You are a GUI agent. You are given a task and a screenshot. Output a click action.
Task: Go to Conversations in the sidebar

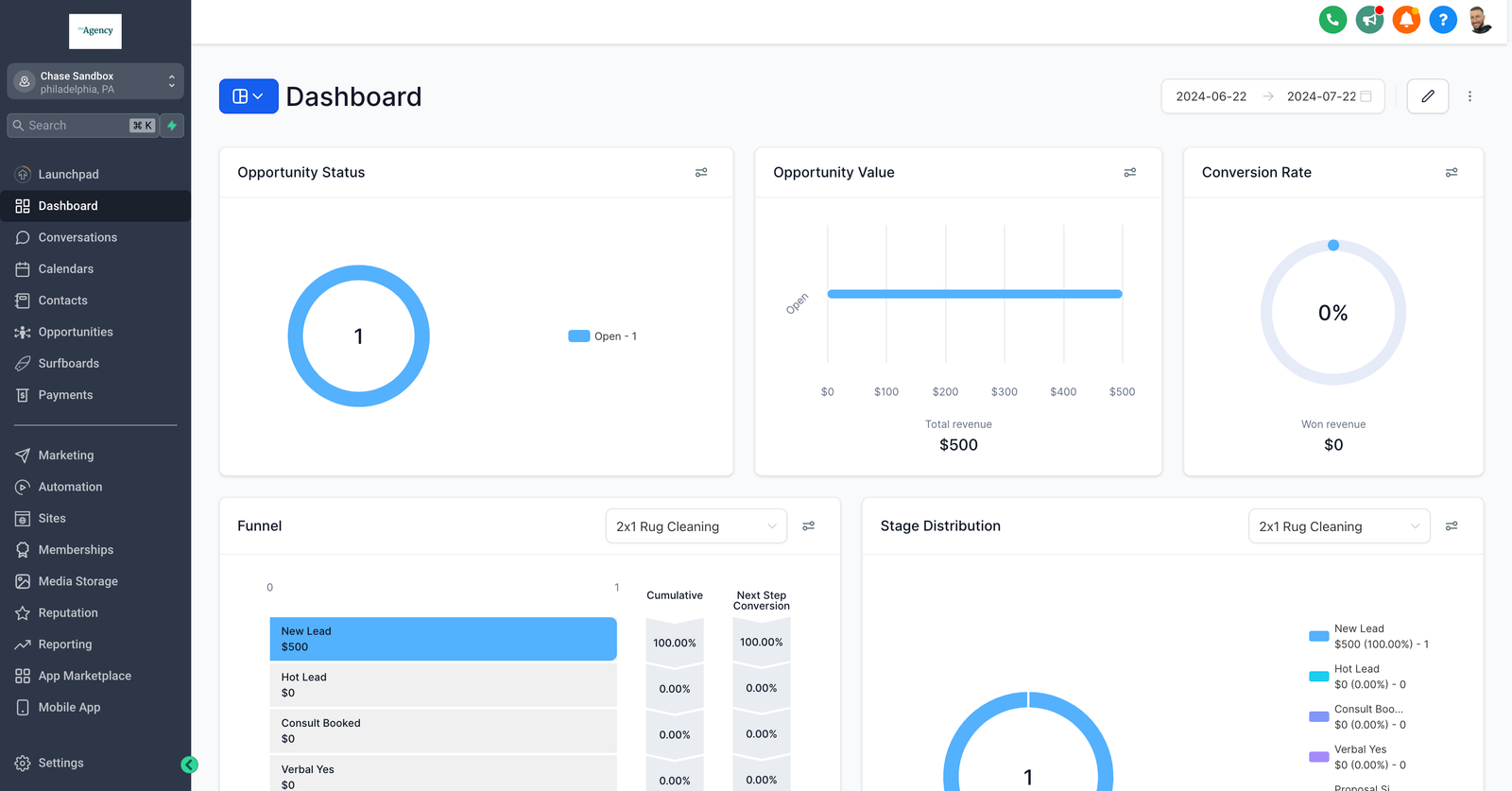[x=77, y=237]
